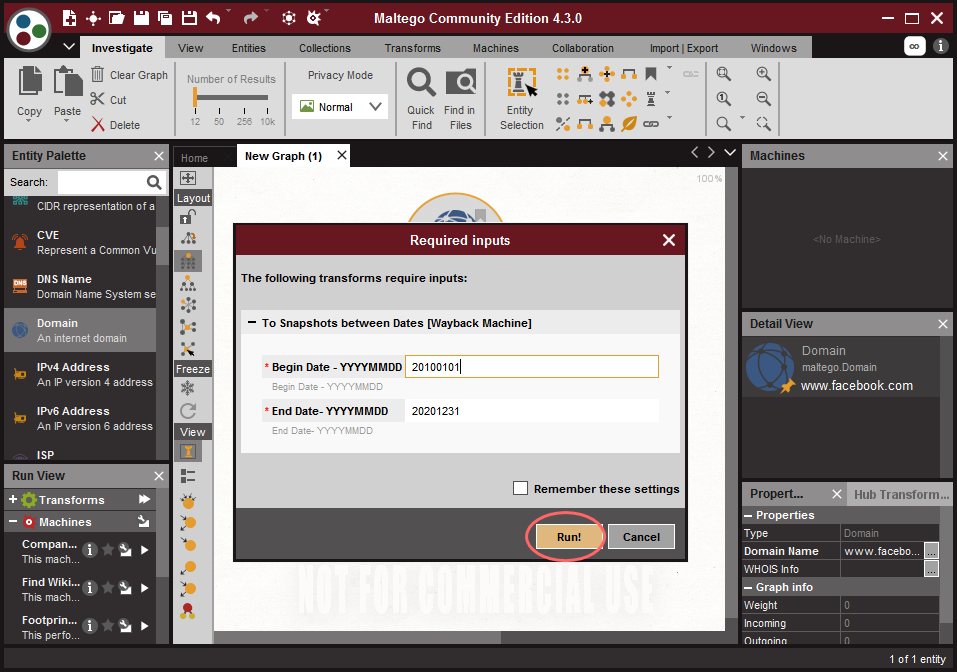This screenshot has width=957, height=672.
Task: Open the application menu dropdown arrow
Action: 69,46
